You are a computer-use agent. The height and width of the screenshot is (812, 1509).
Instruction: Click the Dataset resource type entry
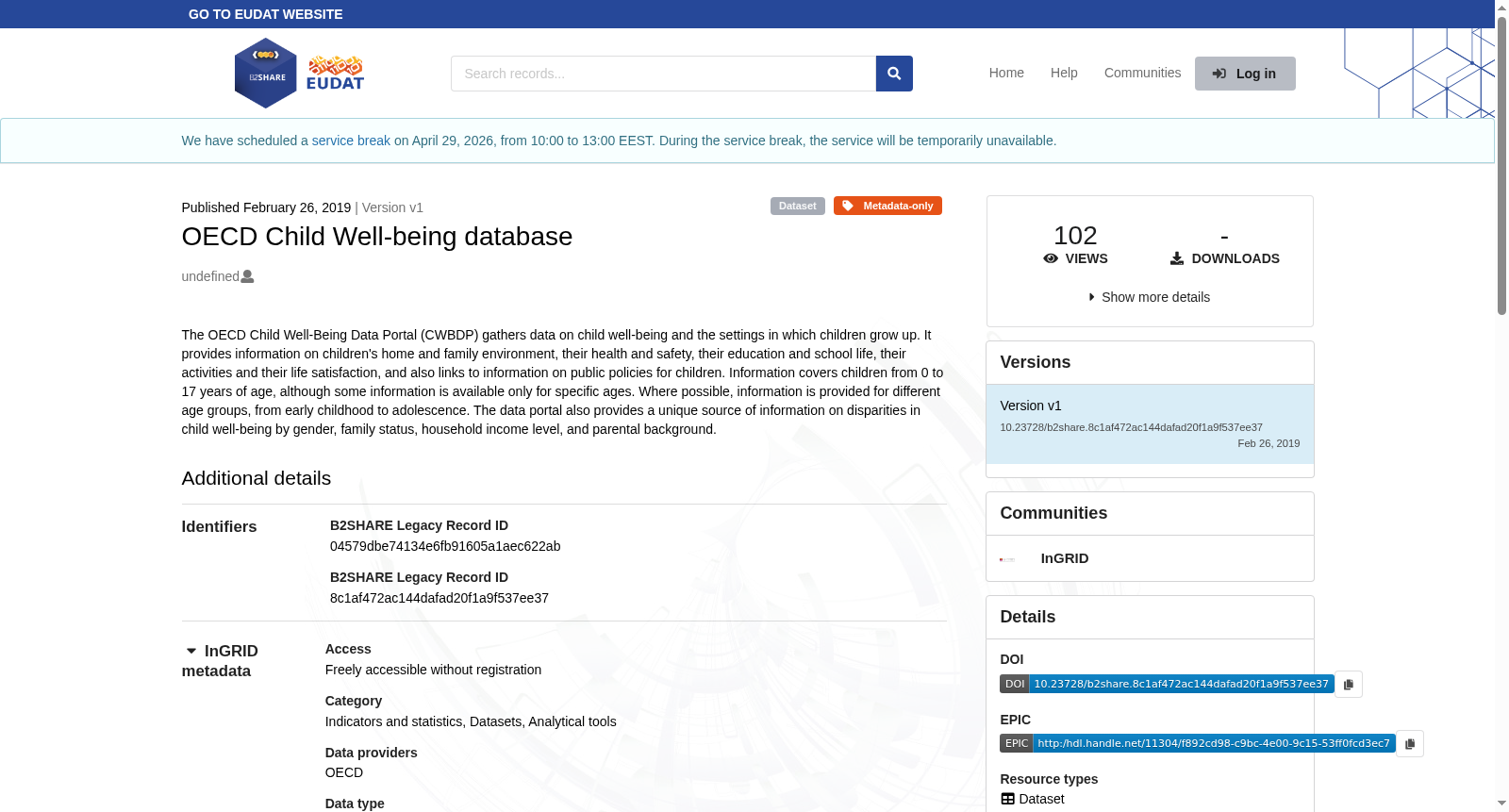coord(1033,799)
